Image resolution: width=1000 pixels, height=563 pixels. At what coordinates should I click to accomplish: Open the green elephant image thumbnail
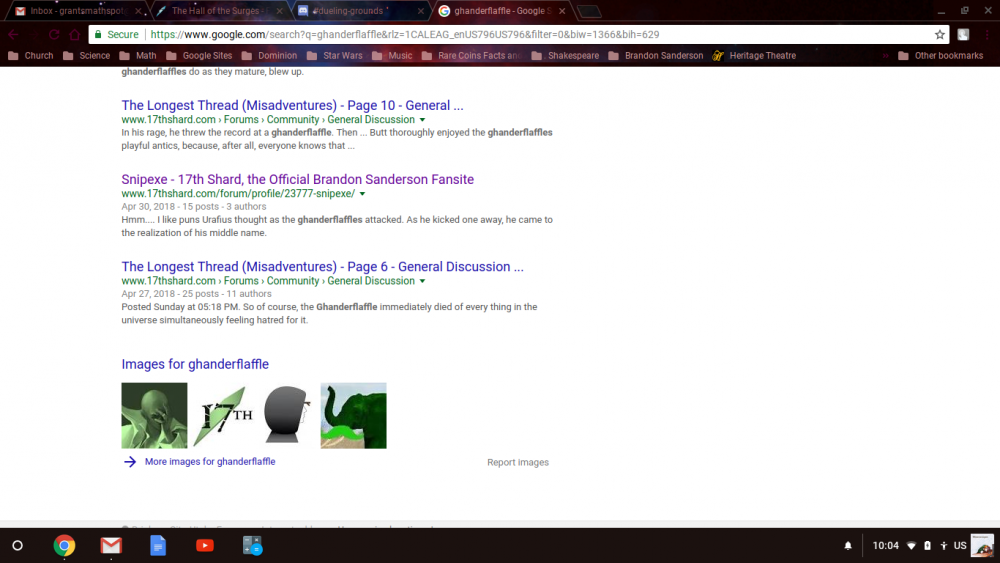click(x=353, y=416)
